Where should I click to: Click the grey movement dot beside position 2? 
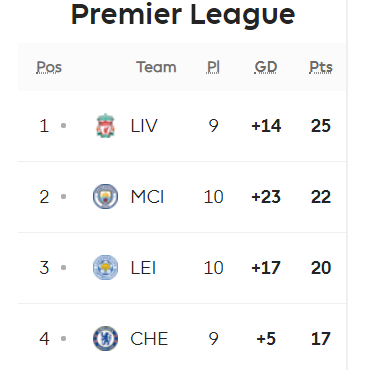[63, 197]
